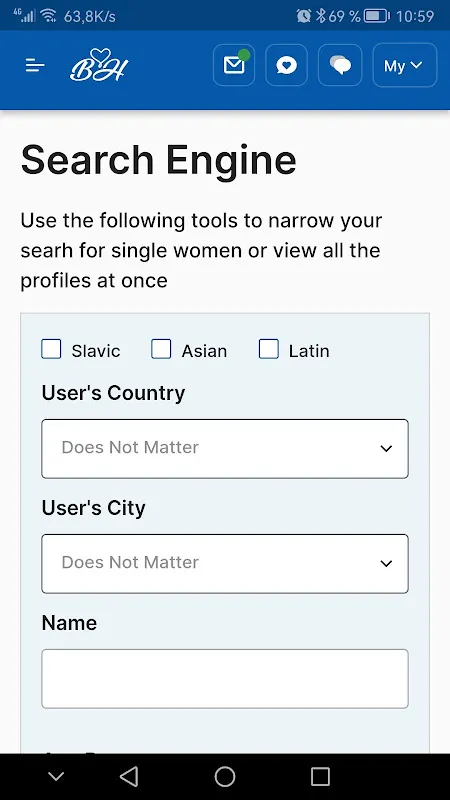This screenshot has width=450, height=800.
Task: Open the My account dropdown menu
Action: pos(405,65)
